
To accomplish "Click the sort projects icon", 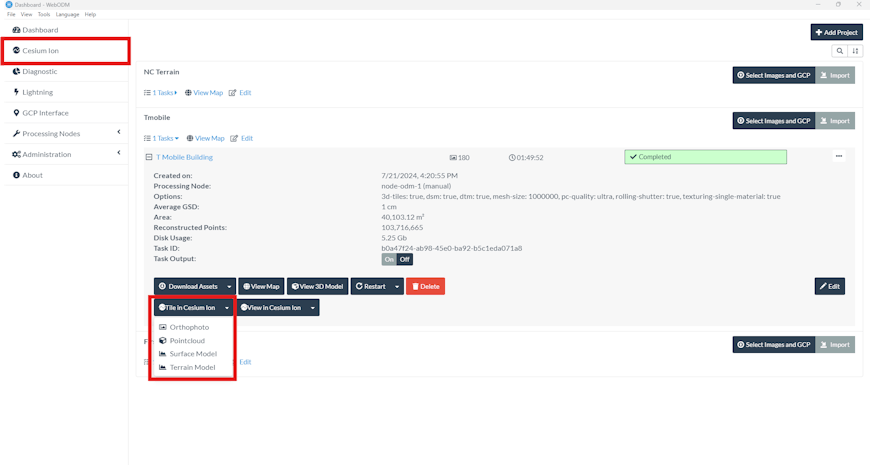I will 855,51.
